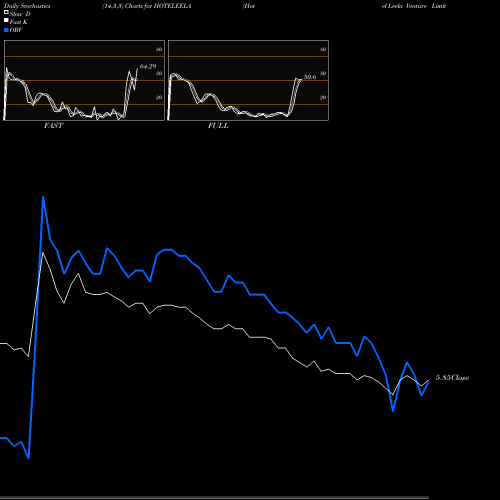This screenshot has height=500, width=500.
Task: Click the blue OBV legend swatch
Action: [6, 30]
